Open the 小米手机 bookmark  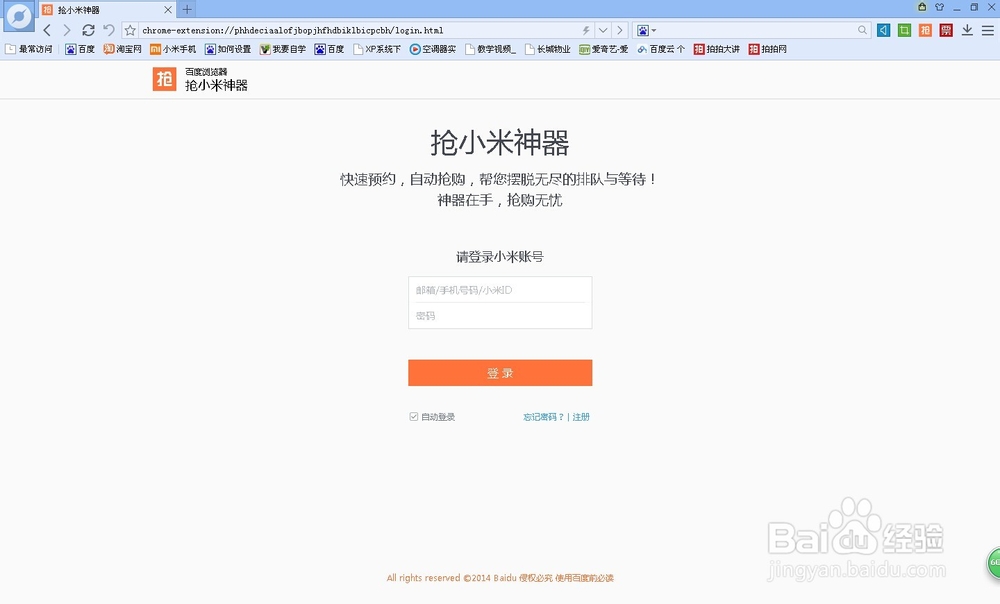pyautogui.click(x=173, y=49)
